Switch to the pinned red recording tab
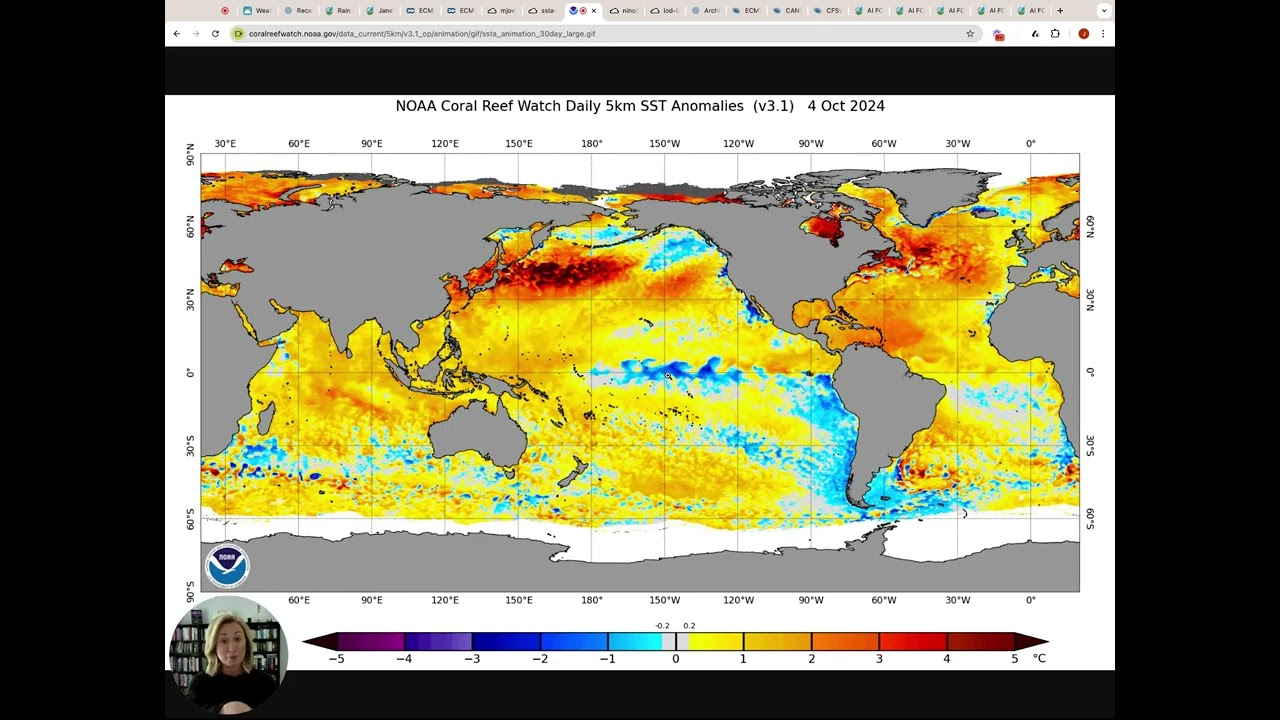The width and height of the screenshot is (1280, 720). coord(225,11)
